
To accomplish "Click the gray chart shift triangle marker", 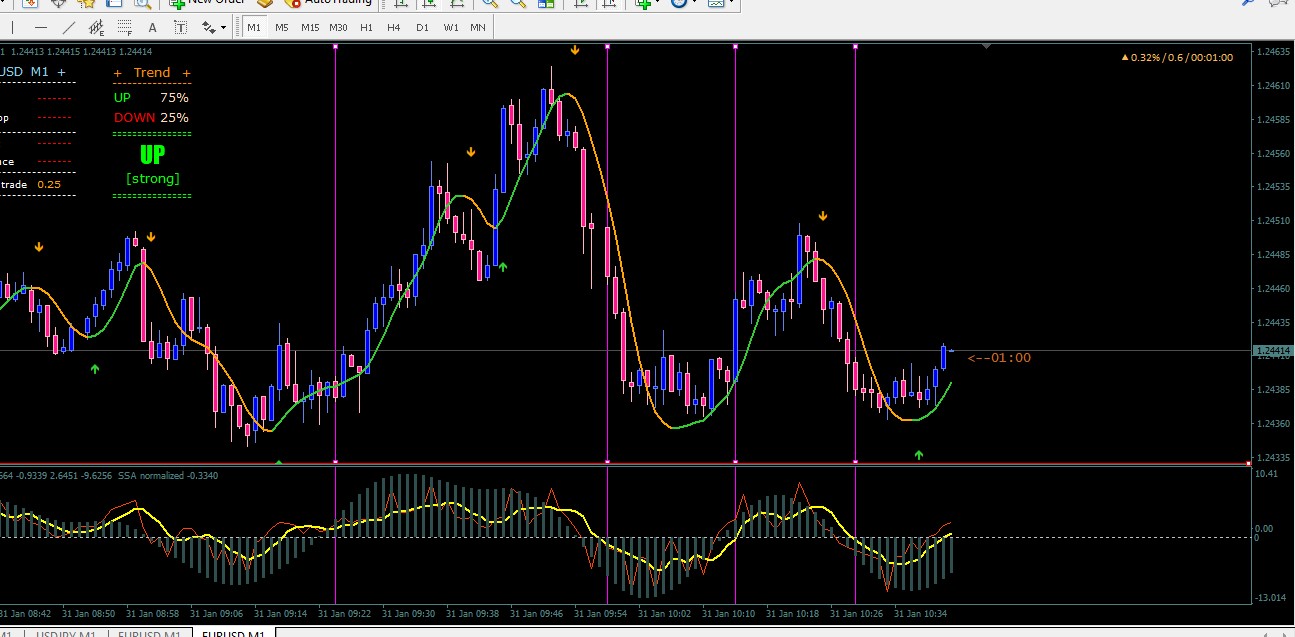I will (x=988, y=46).
